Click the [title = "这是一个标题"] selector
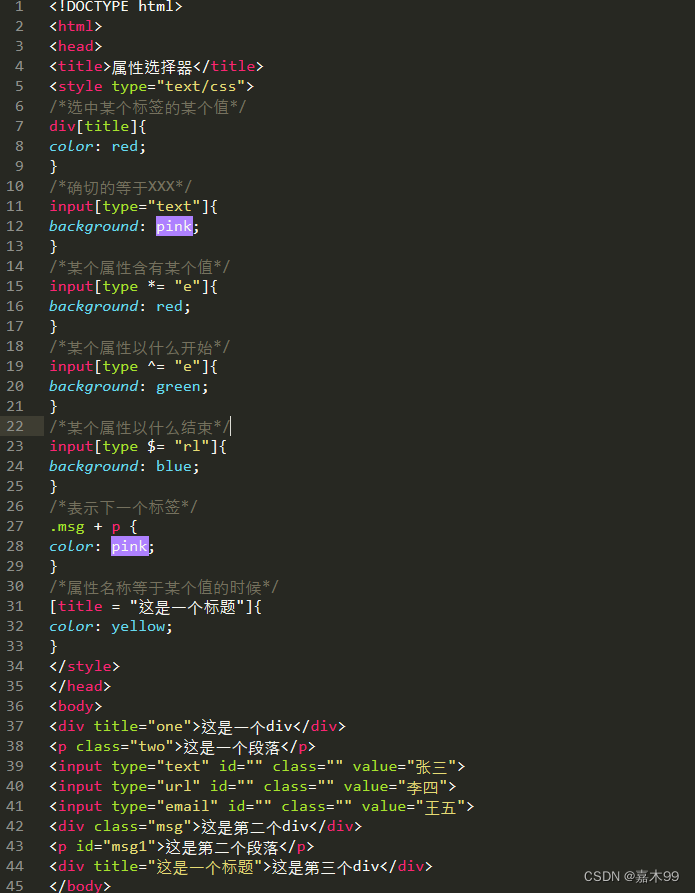This screenshot has width=695, height=893. [x=156, y=607]
